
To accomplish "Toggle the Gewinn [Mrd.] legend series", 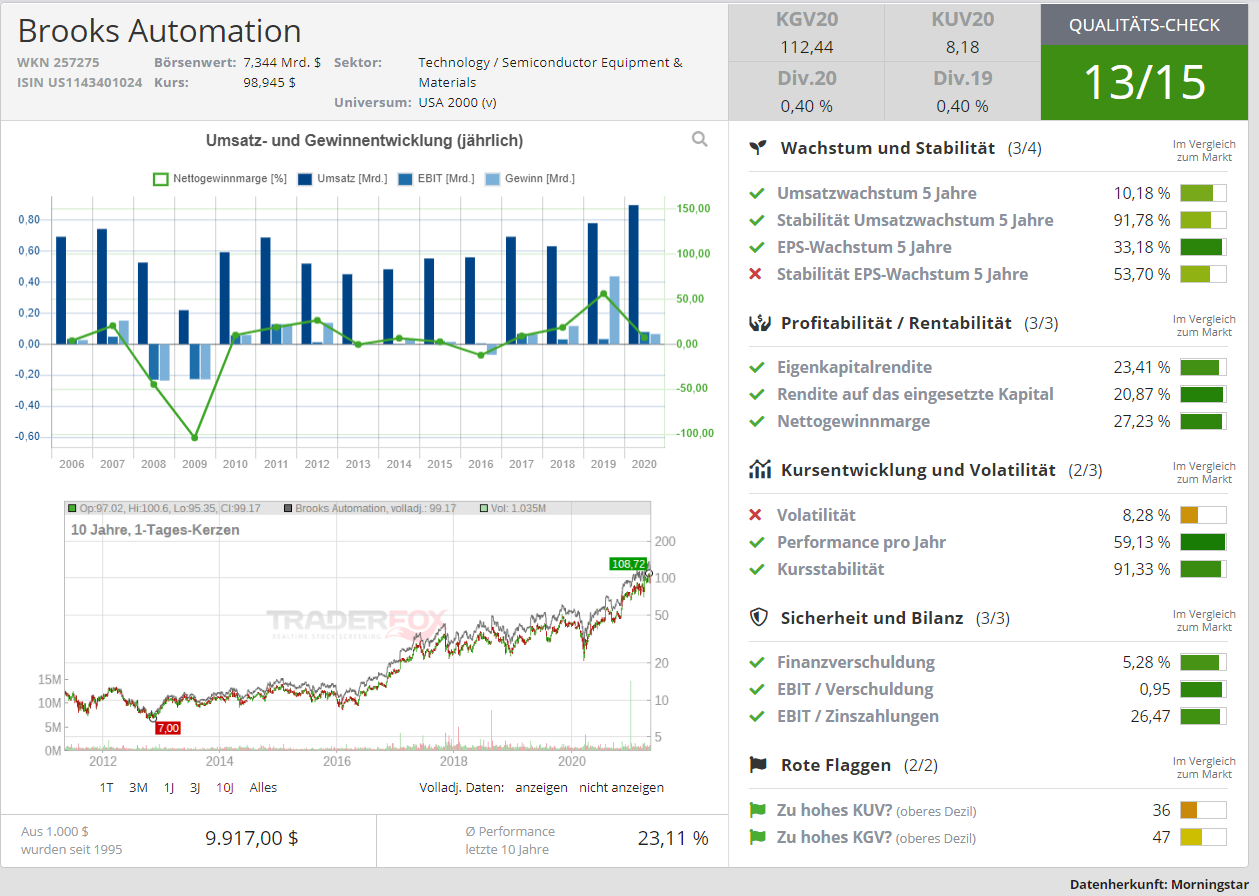I will (530, 179).
